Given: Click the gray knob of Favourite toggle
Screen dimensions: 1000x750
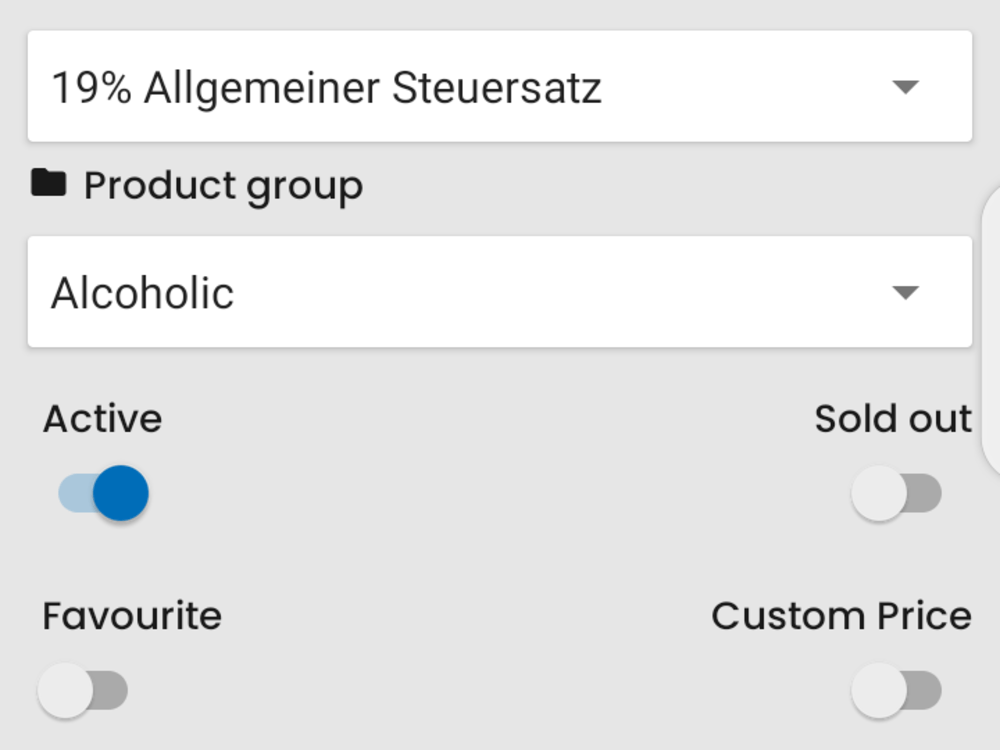Looking at the screenshot, I should 65,690.
